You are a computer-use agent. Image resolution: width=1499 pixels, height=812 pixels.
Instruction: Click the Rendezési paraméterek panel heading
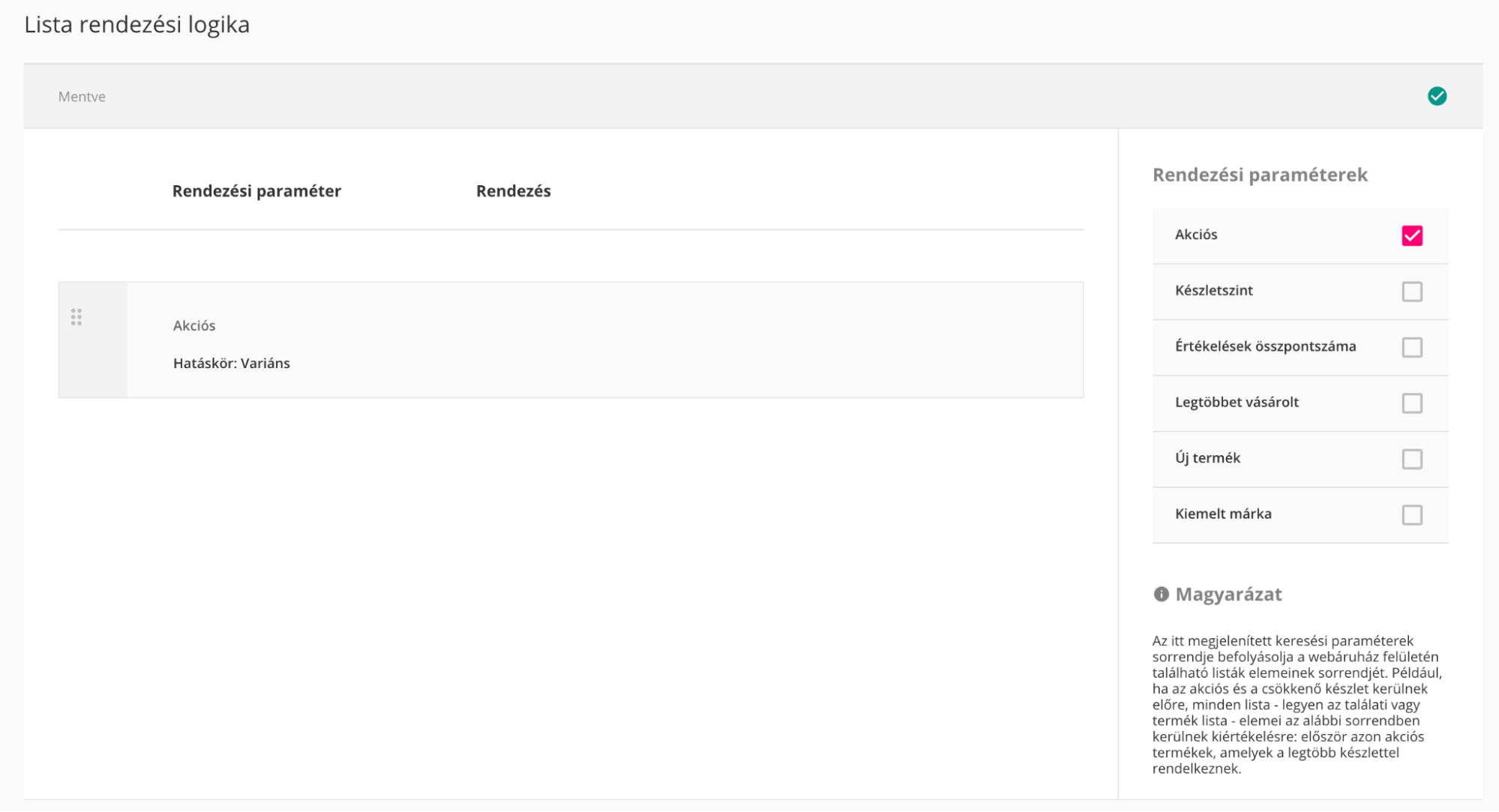coord(1259,175)
